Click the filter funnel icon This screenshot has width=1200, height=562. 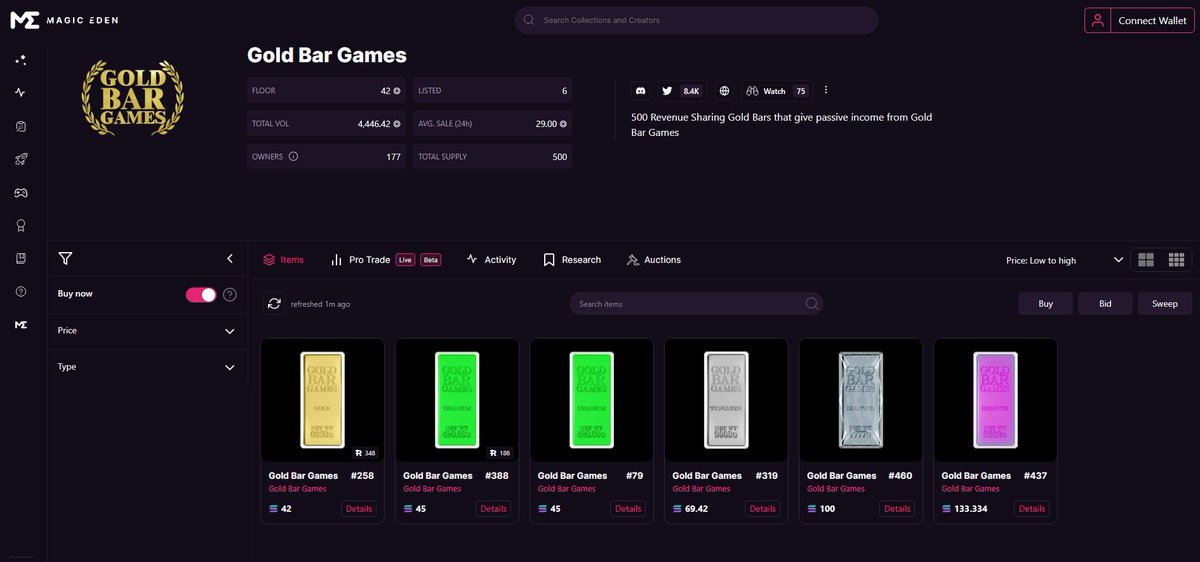(65, 259)
